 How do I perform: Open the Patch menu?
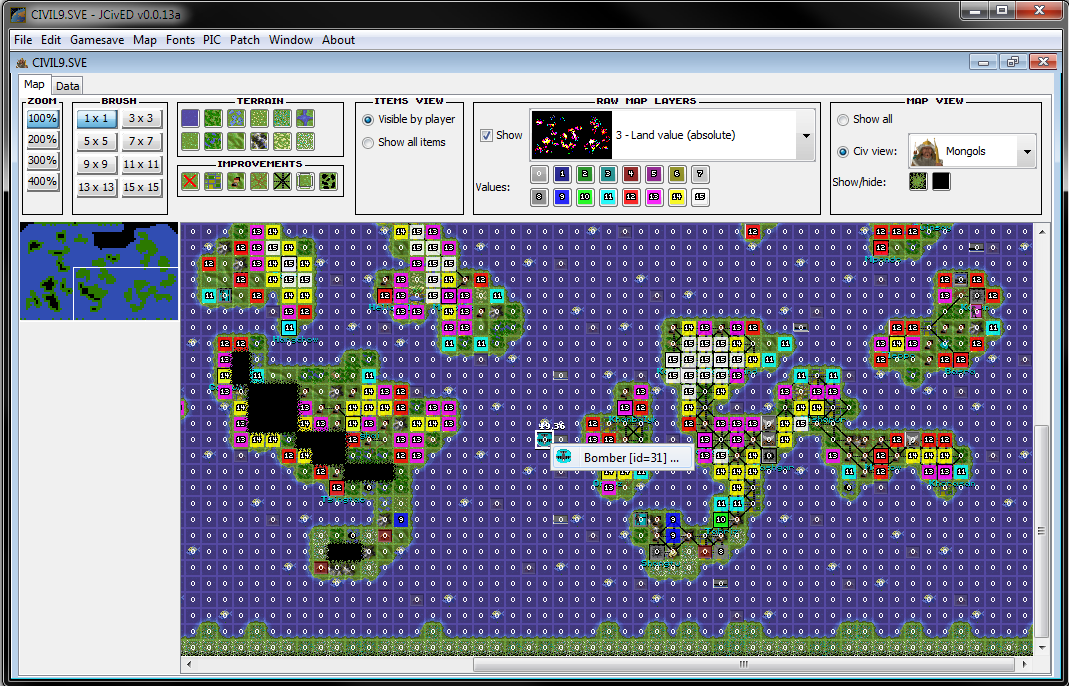point(245,40)
